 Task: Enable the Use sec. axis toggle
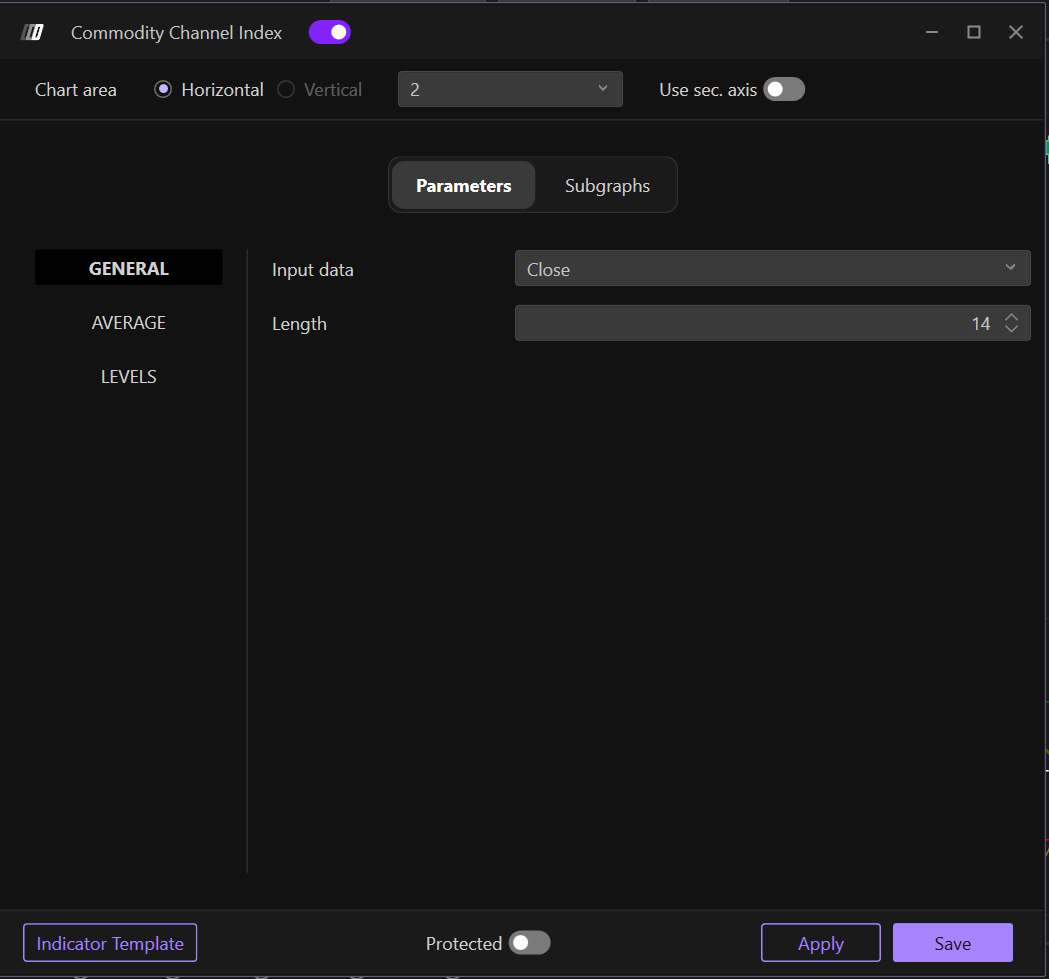(783, 90)
